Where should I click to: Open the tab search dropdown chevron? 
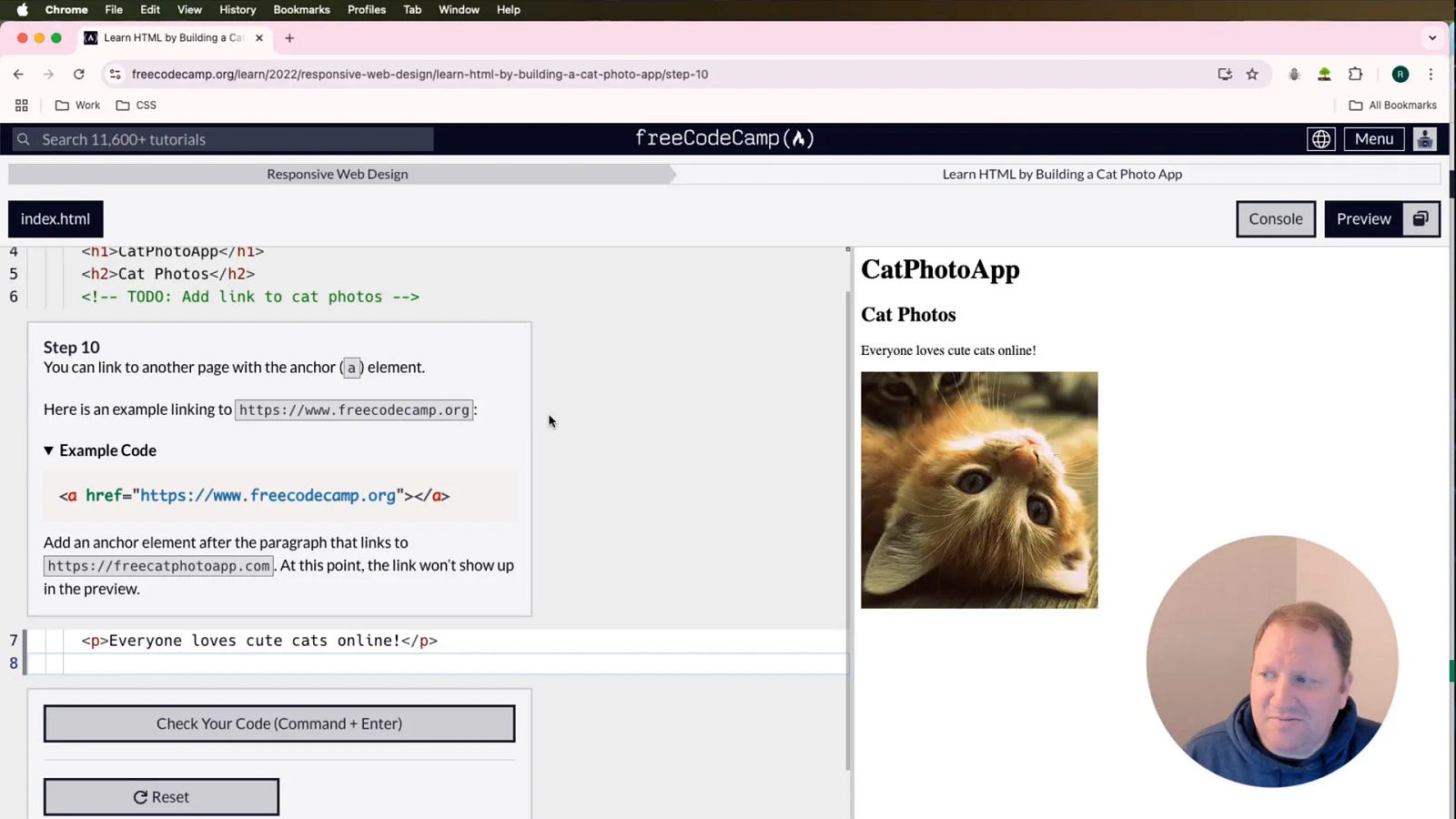(1432, 38)
